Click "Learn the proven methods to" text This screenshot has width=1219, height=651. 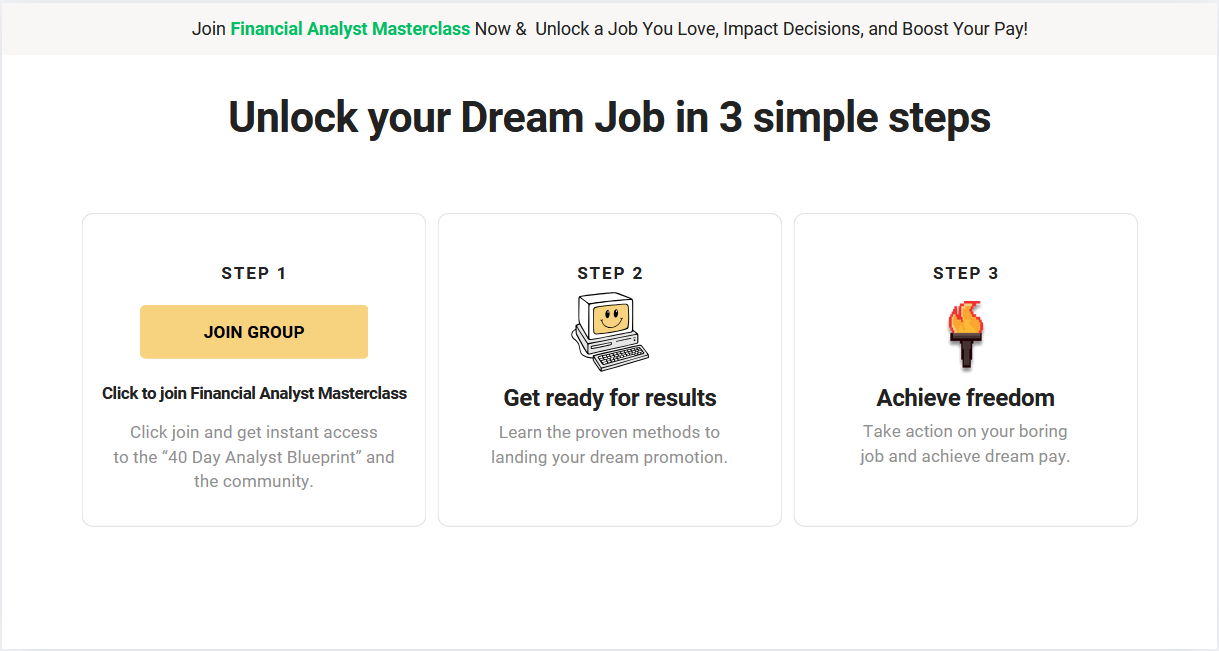[x=609, y=432]
